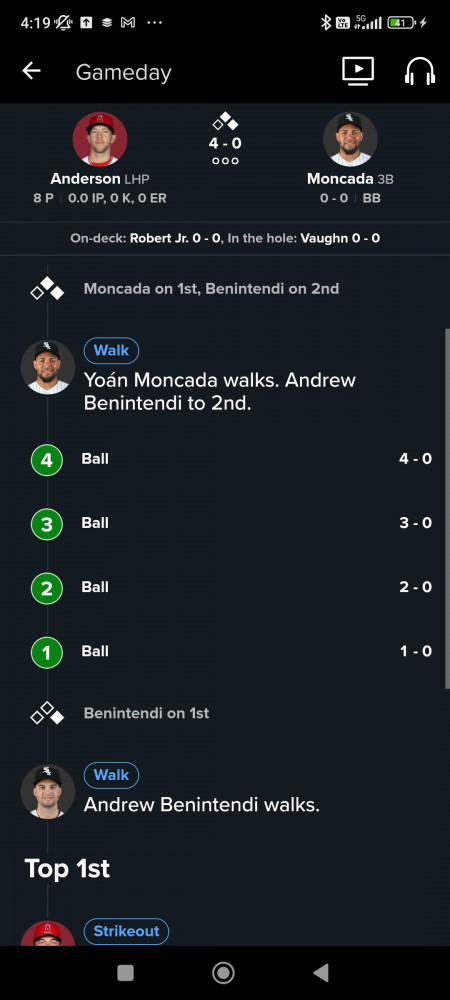Tap the Walk tag for Yoán Moncada
450x1000 pixels.
coord(112,350)
